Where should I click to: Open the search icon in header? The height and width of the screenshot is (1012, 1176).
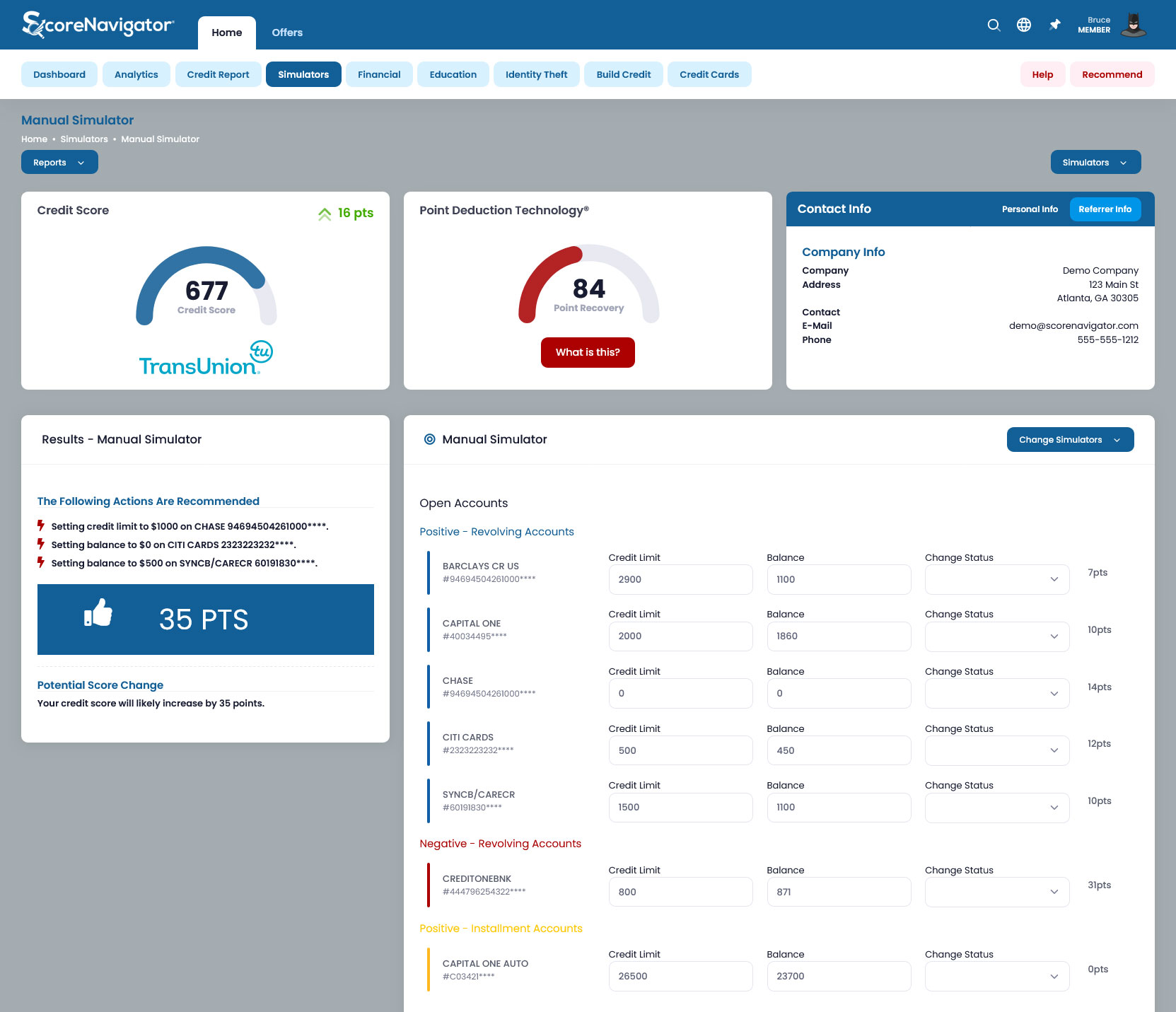tap(994, 25)
